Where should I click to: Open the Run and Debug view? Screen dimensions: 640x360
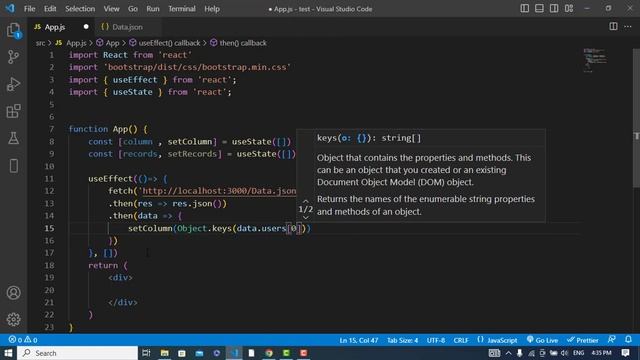[x=13, y=84]
